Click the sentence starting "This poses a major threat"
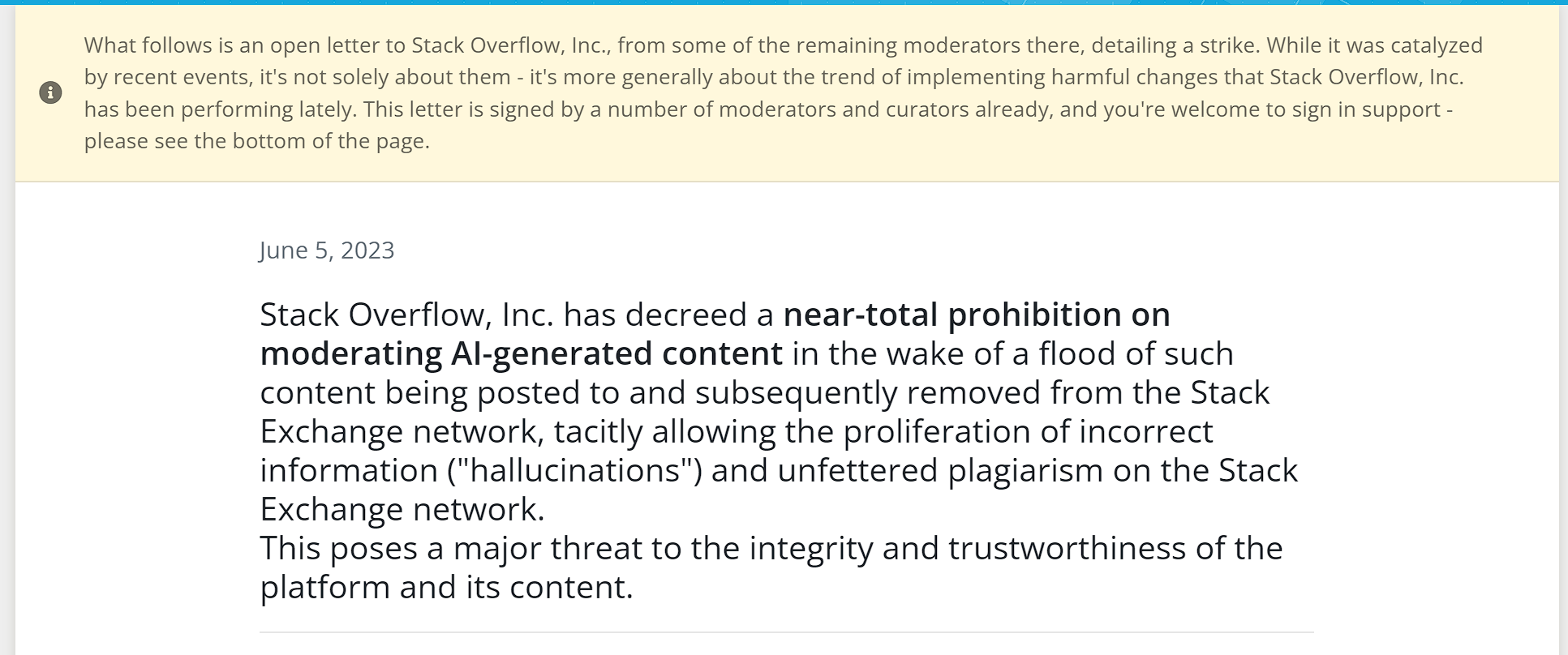 coord(771,567)
